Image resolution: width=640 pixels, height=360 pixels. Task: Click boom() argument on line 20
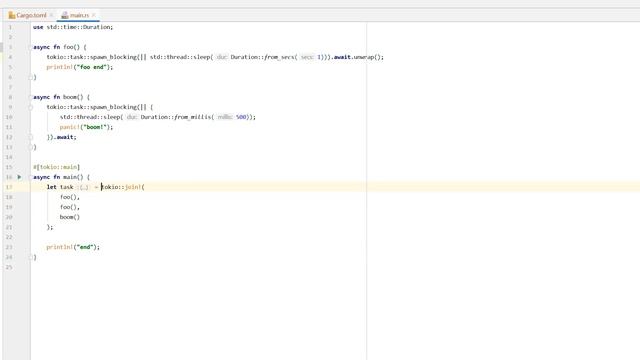[70, 217]
